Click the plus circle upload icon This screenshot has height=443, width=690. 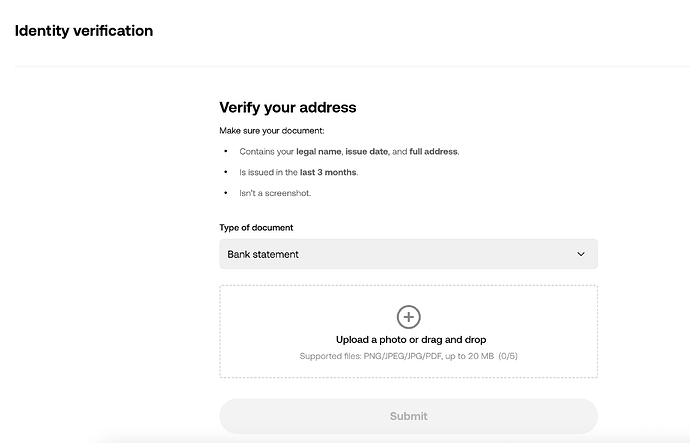coord(408,317)
